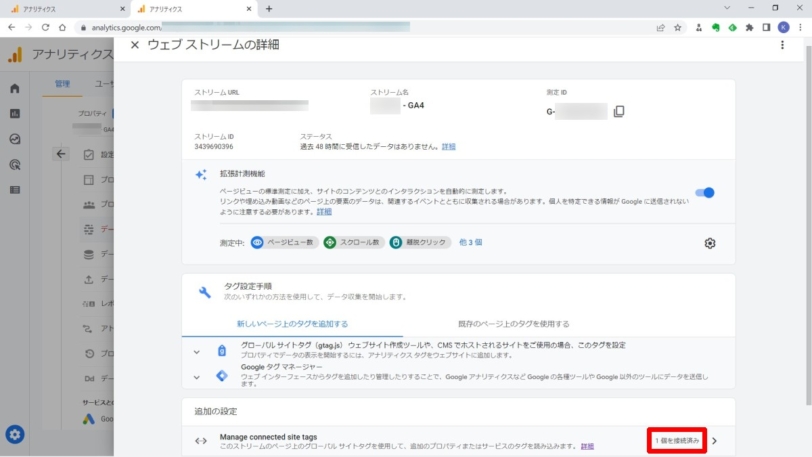Switch to the first アナリティクス browser tab
Screen dimensions: 812x457
click(x=65, y=9)
